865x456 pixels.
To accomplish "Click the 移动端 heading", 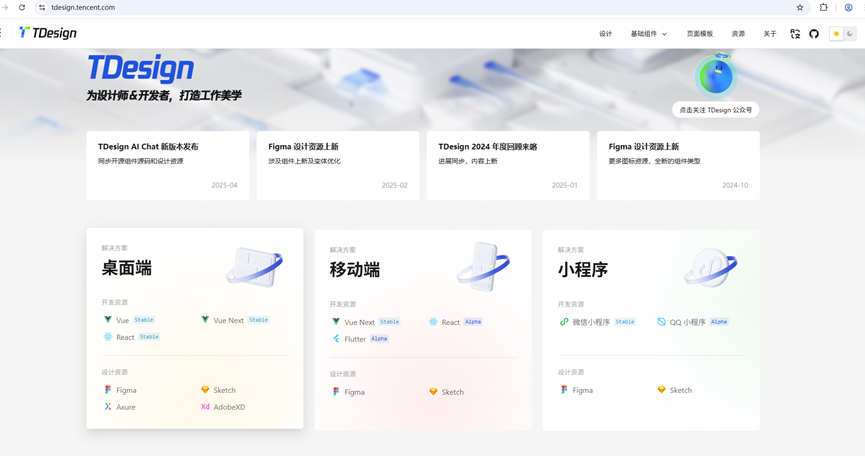I will [x=355, y=270].
